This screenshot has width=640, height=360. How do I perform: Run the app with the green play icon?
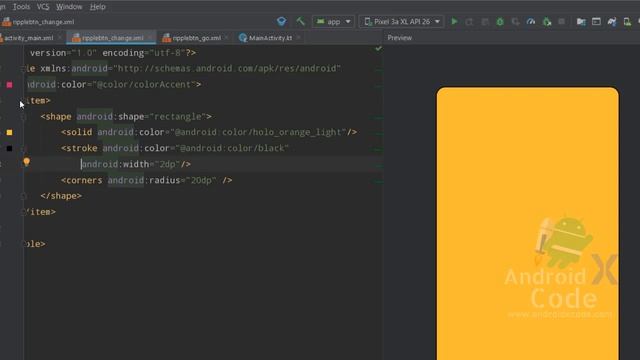(454, 22)
